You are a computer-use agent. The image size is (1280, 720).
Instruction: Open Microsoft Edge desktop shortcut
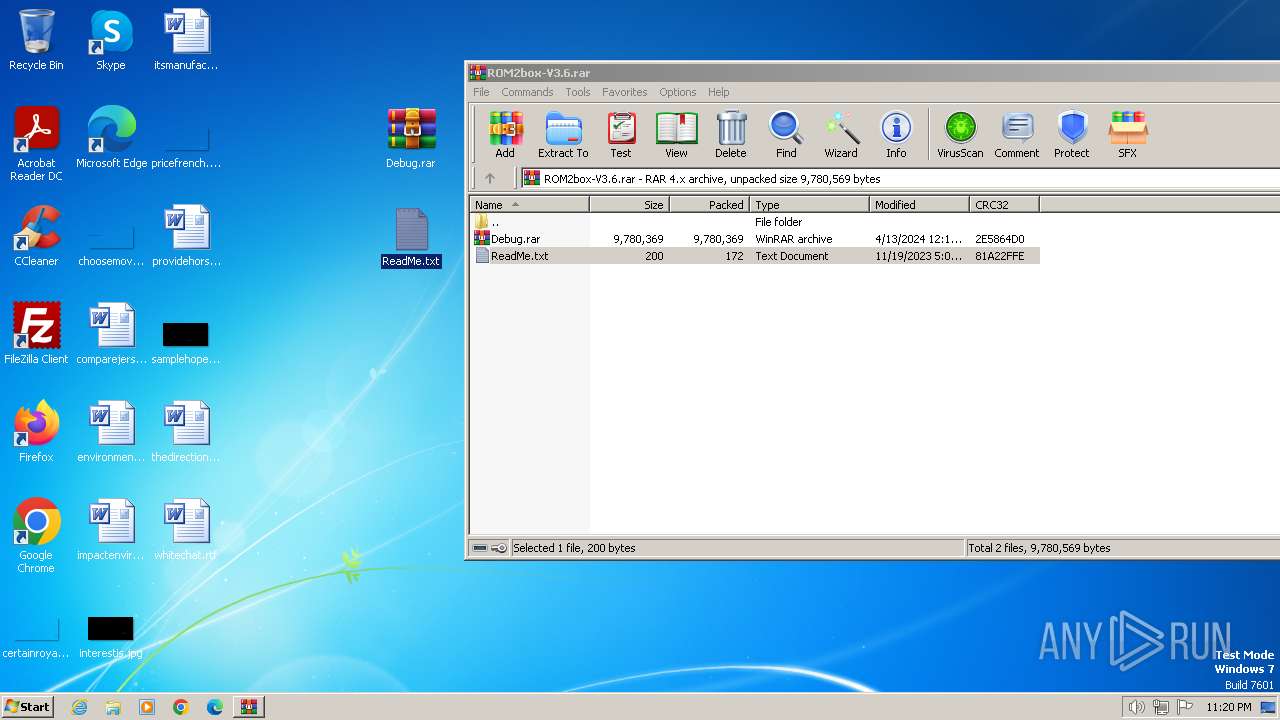click(x=111, y=138)
